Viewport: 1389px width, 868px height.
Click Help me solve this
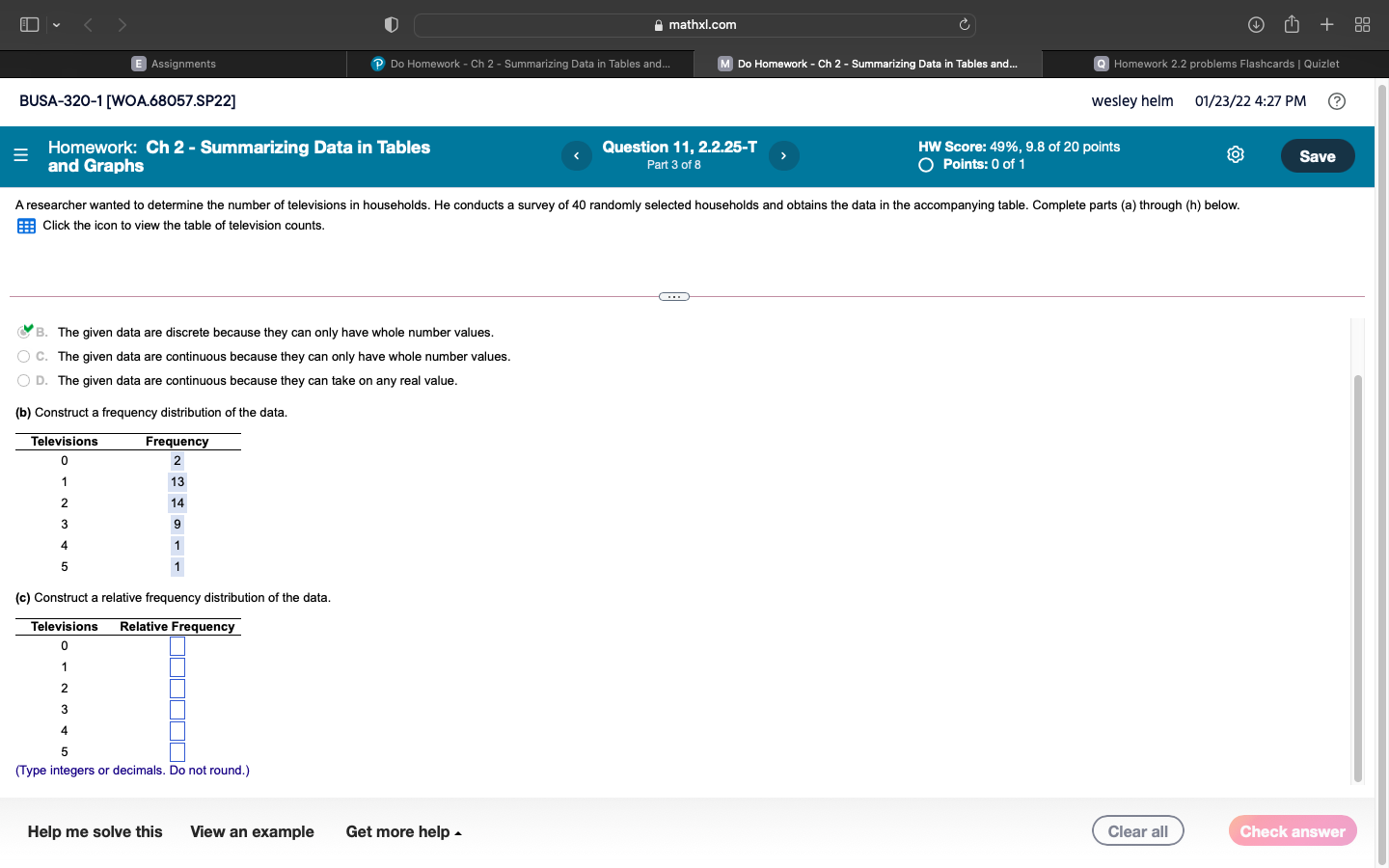94,831
